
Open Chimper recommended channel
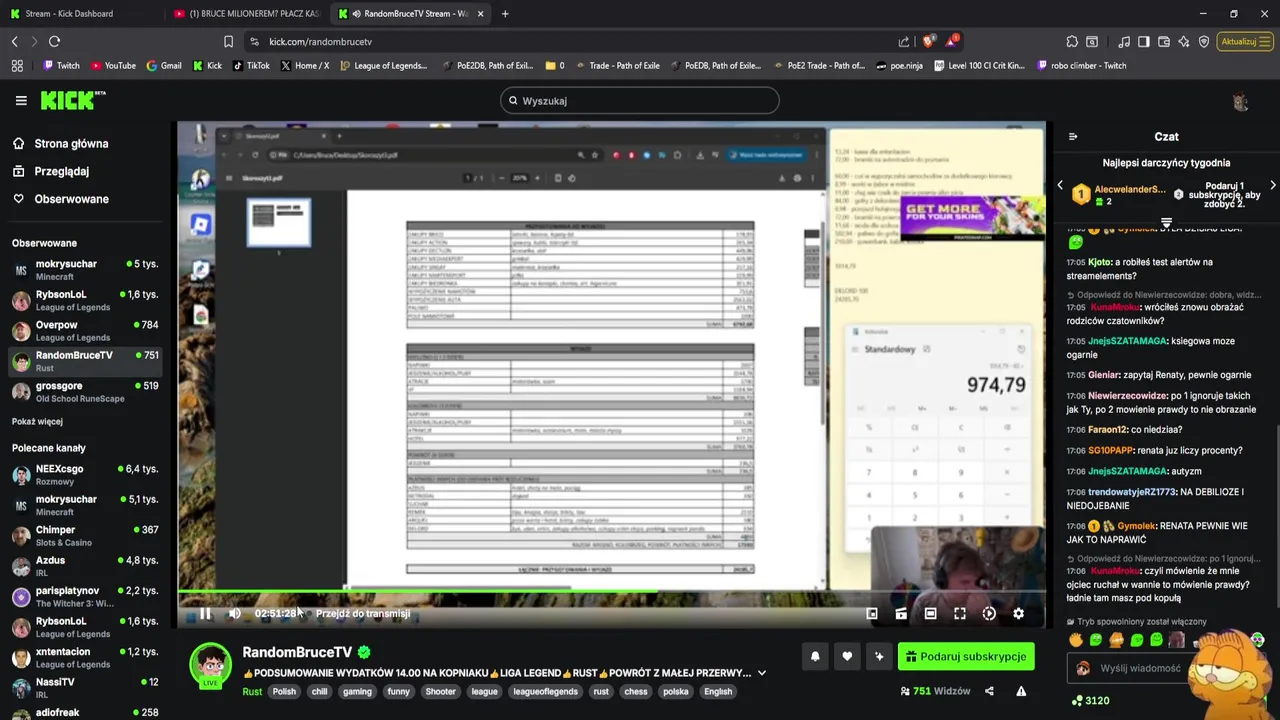pos(85,535)
